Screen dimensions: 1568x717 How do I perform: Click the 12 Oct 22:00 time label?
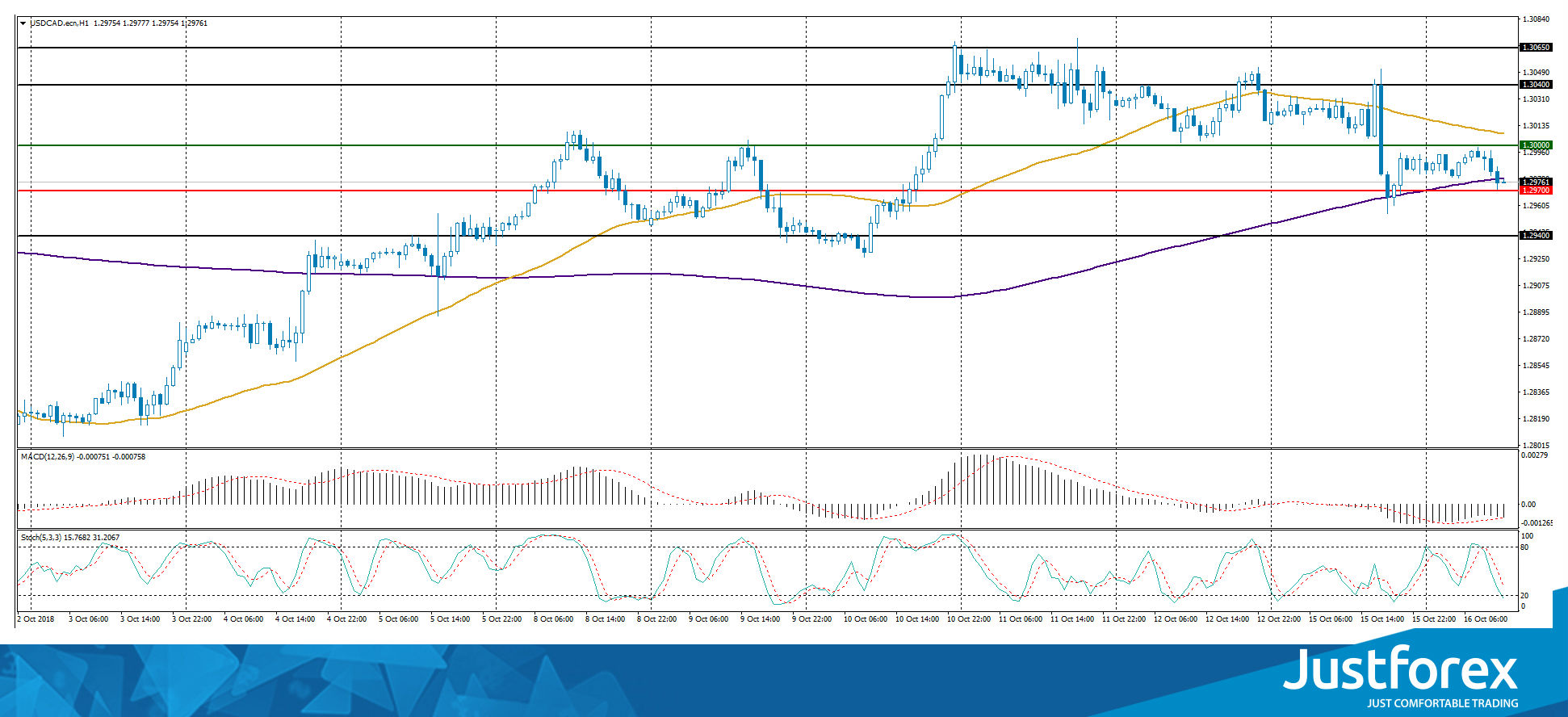(1279, 619)
